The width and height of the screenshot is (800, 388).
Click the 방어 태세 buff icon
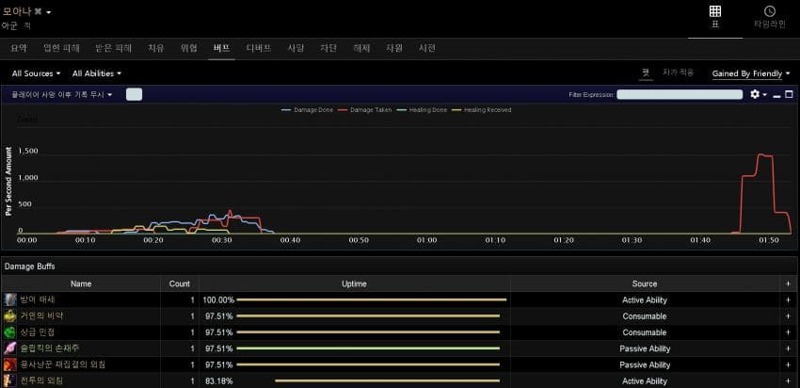(x=10, y=300)
